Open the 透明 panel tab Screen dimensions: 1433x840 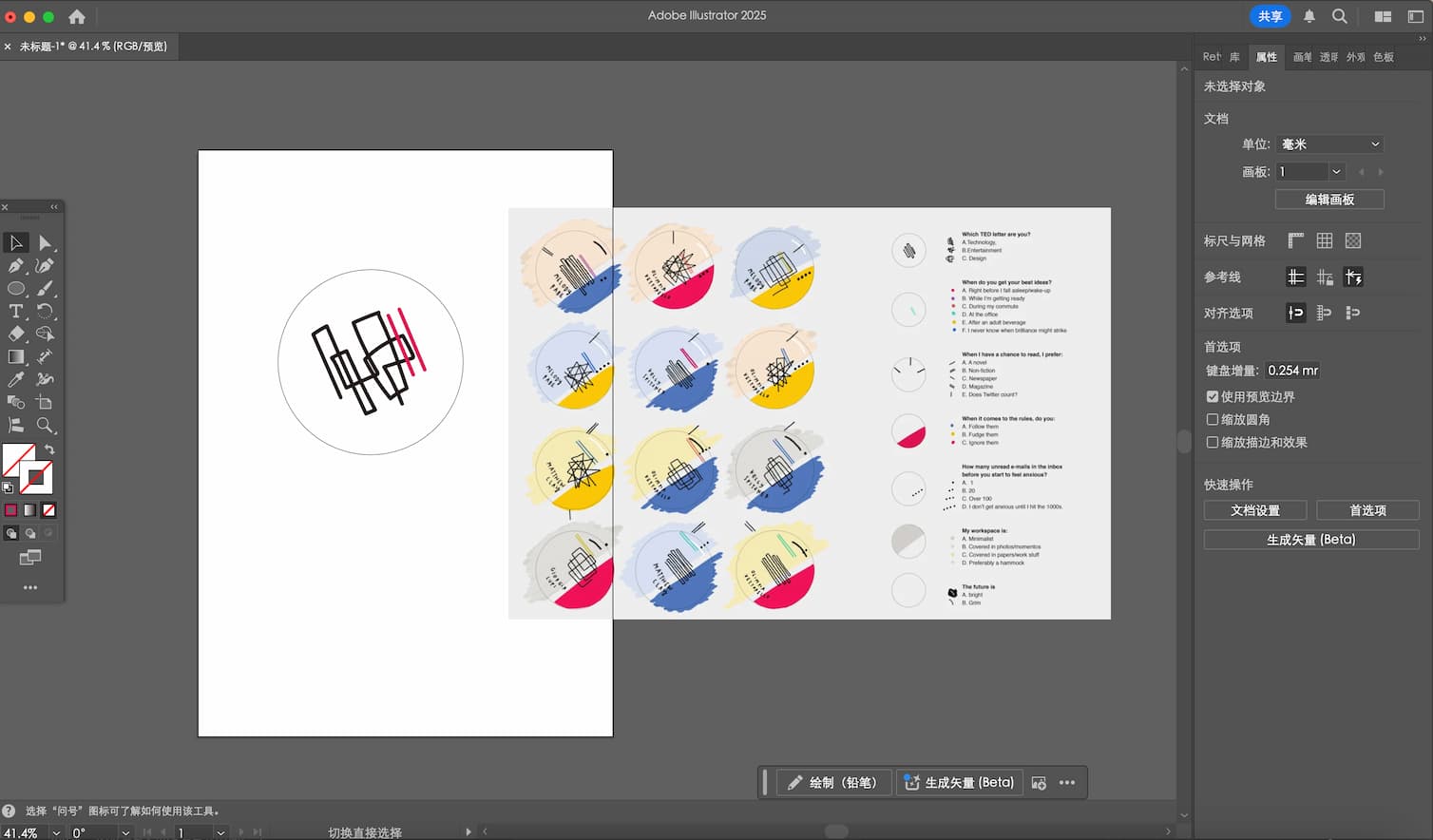coord(1328,57)
